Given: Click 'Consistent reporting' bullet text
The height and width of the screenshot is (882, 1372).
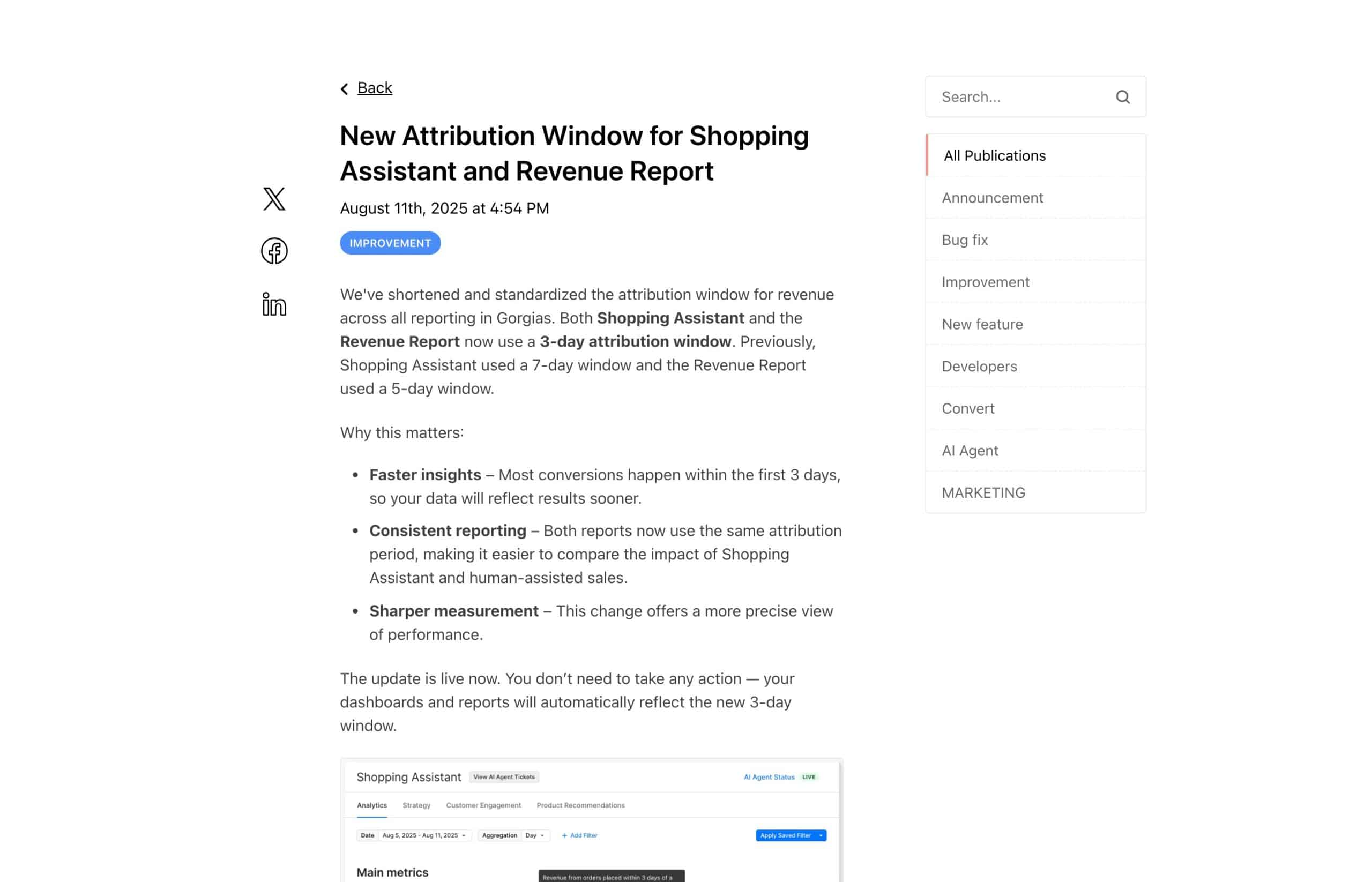Looking at the screenshot, I should click(448, 530).
